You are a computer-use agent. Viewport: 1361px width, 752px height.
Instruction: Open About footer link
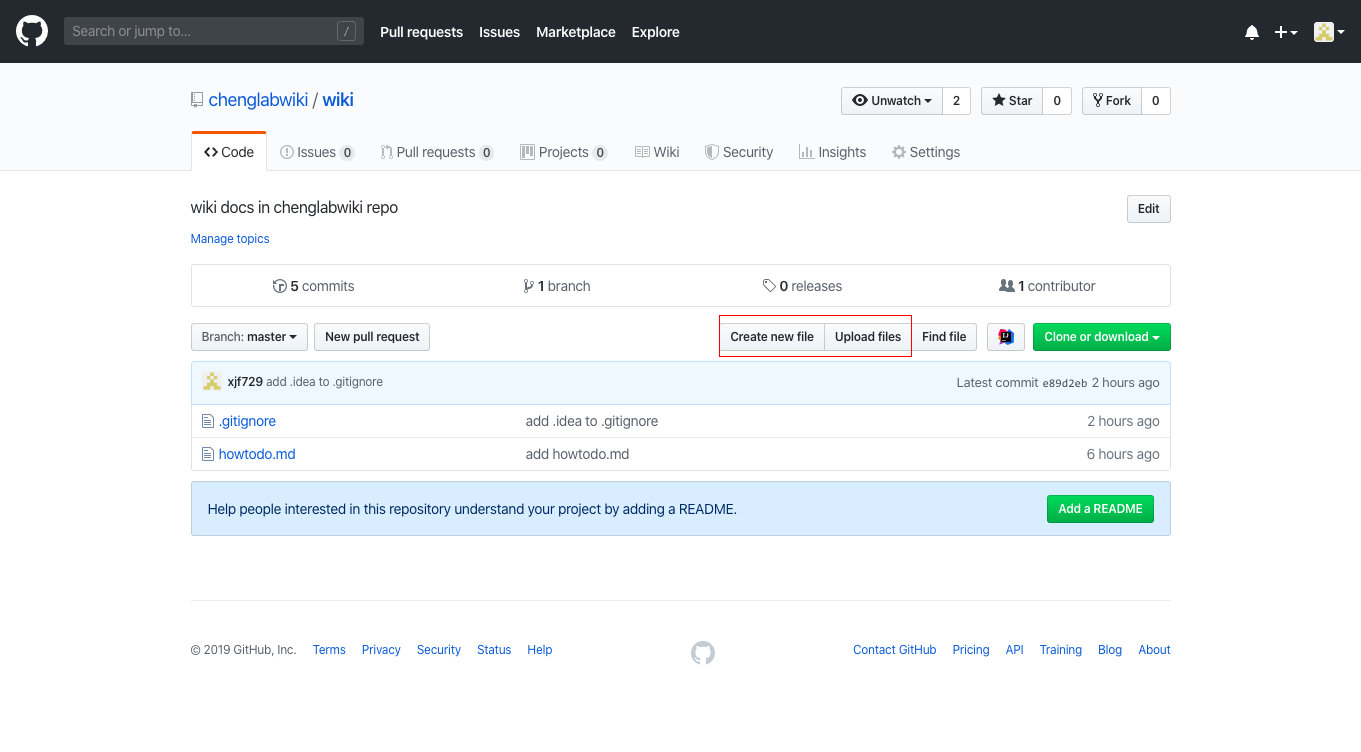click(1154, 650)
